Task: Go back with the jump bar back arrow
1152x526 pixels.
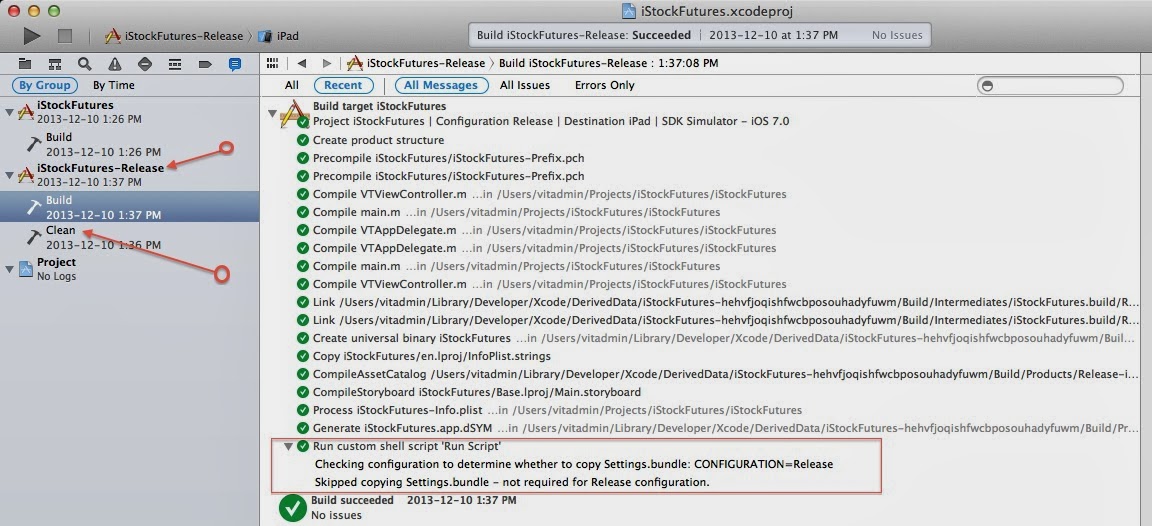Action: (x=301, y=63)
